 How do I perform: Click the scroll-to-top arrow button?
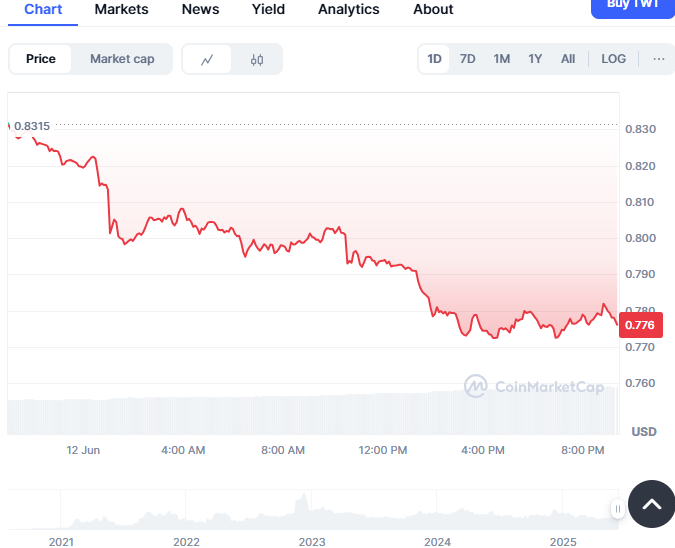coord(651,504)
